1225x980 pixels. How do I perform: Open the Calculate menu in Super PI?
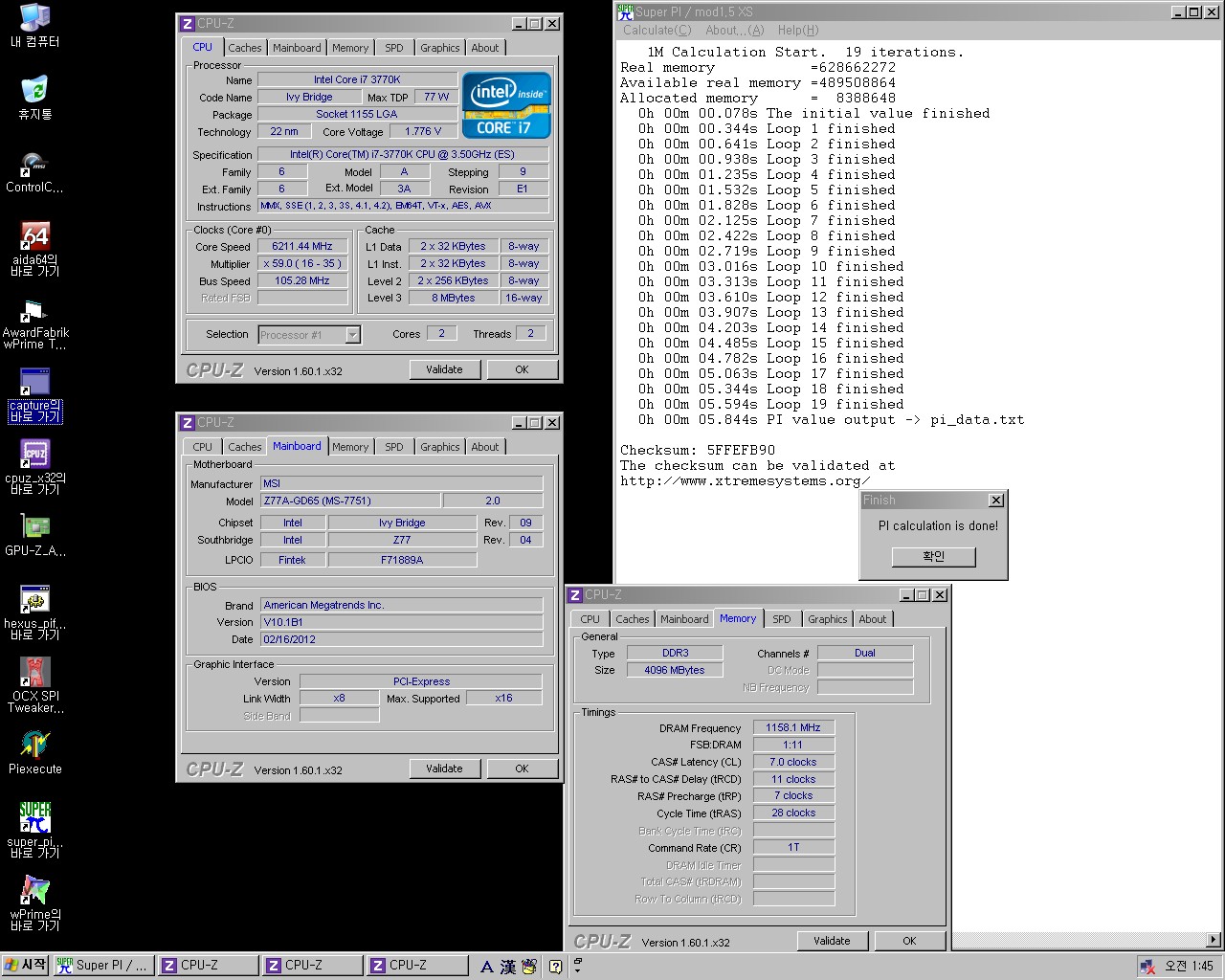coord(657,31)
